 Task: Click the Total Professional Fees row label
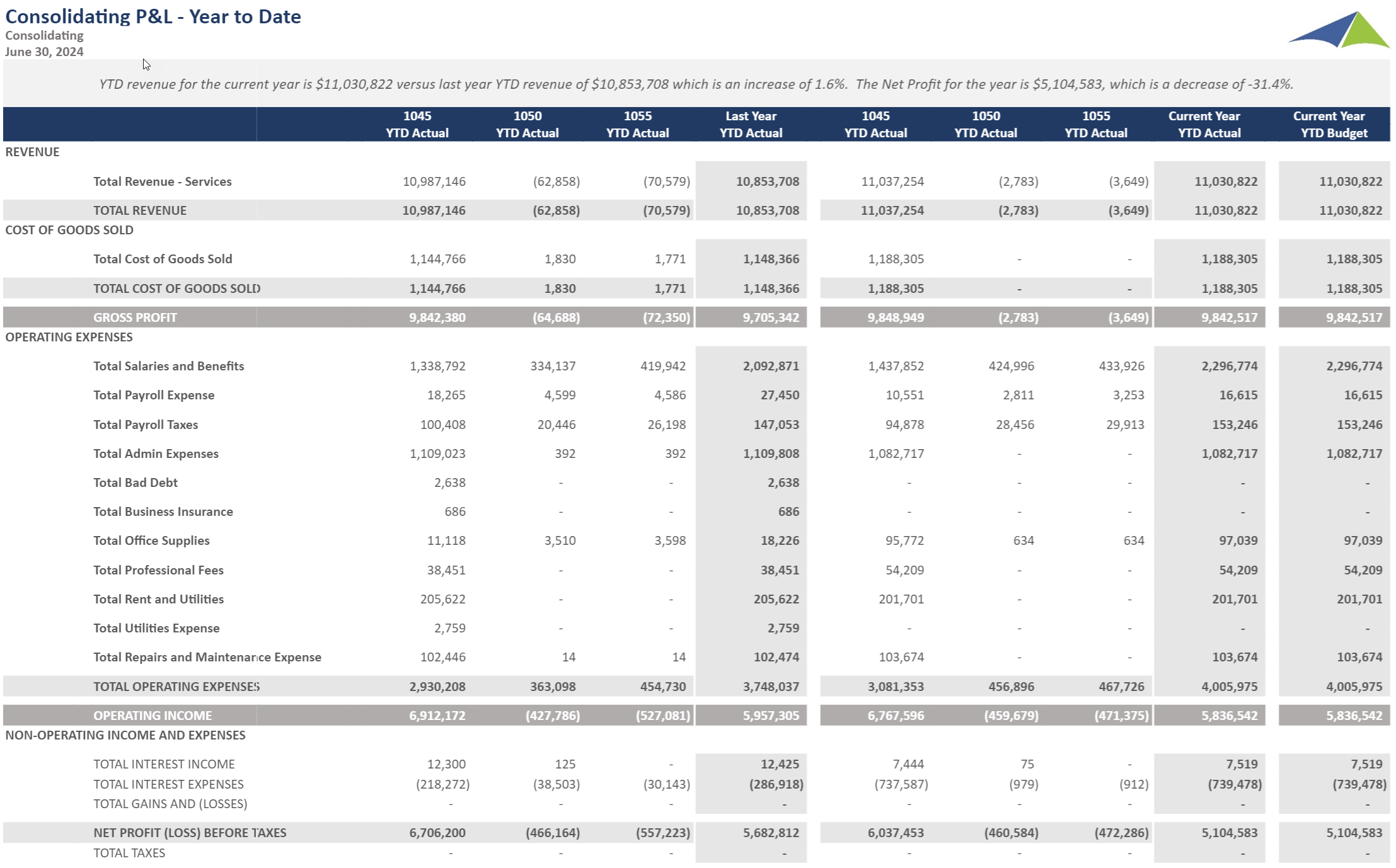158,570
